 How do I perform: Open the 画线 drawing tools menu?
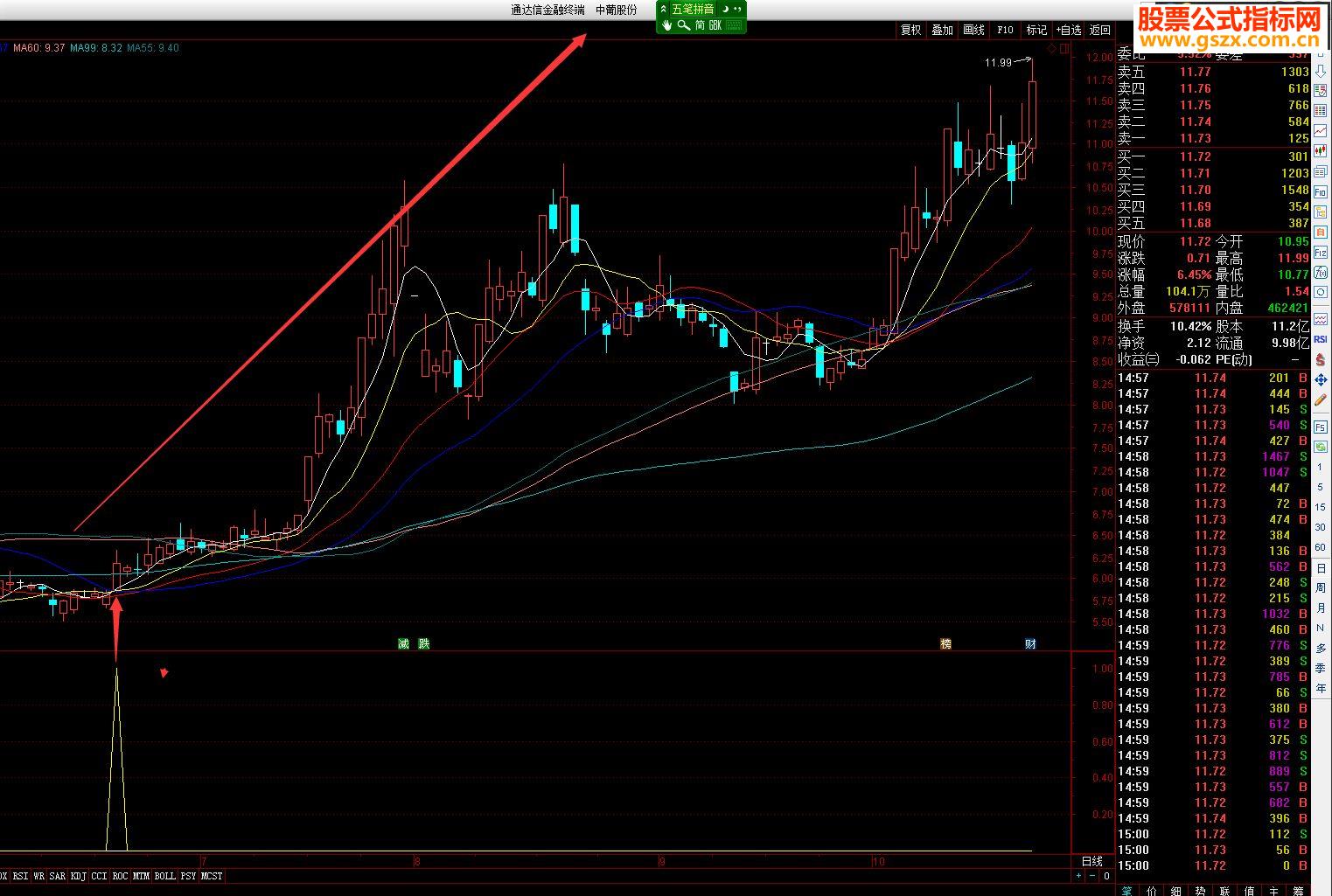973,30
